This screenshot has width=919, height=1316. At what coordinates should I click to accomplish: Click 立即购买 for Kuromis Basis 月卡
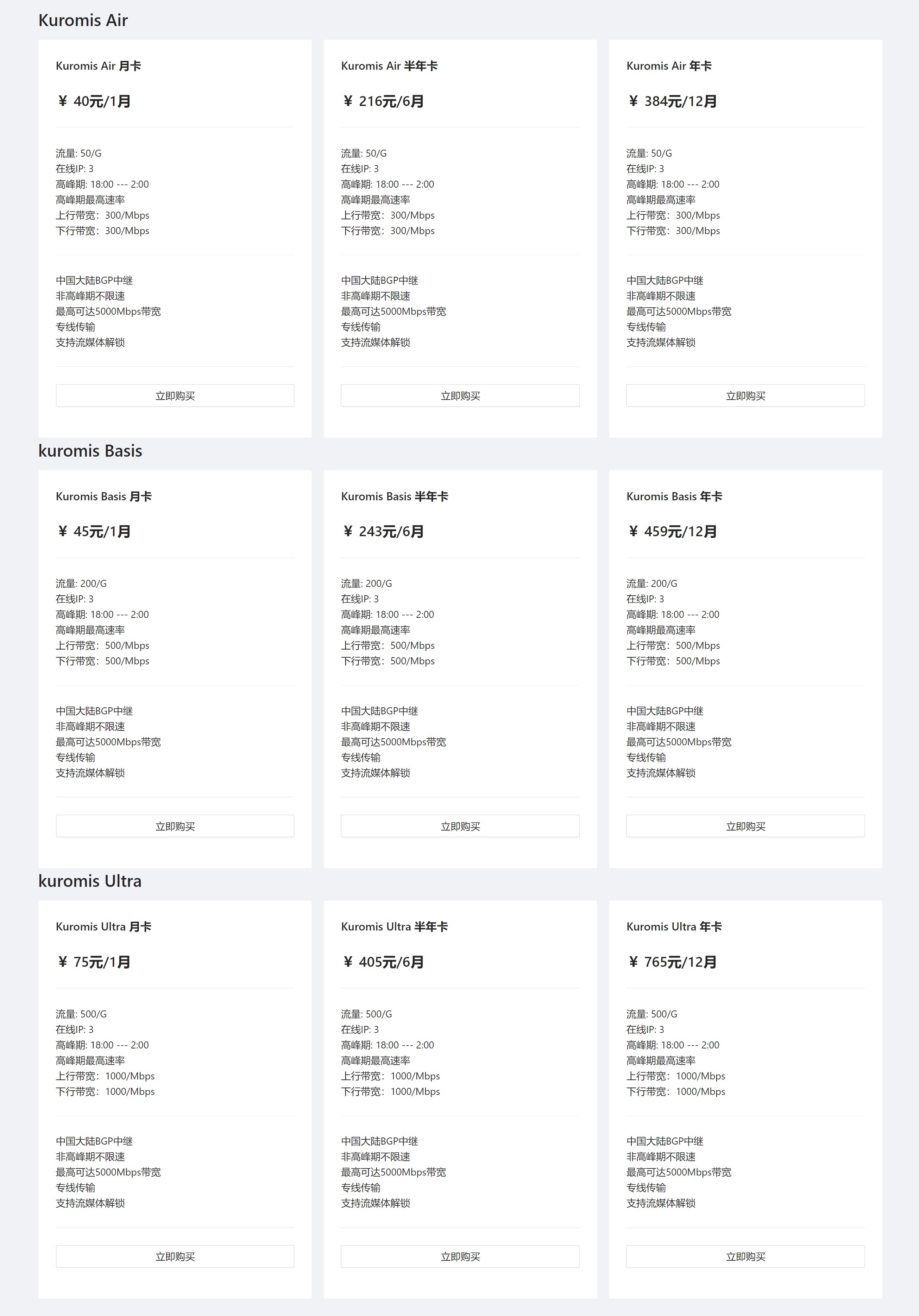point(175,826)
